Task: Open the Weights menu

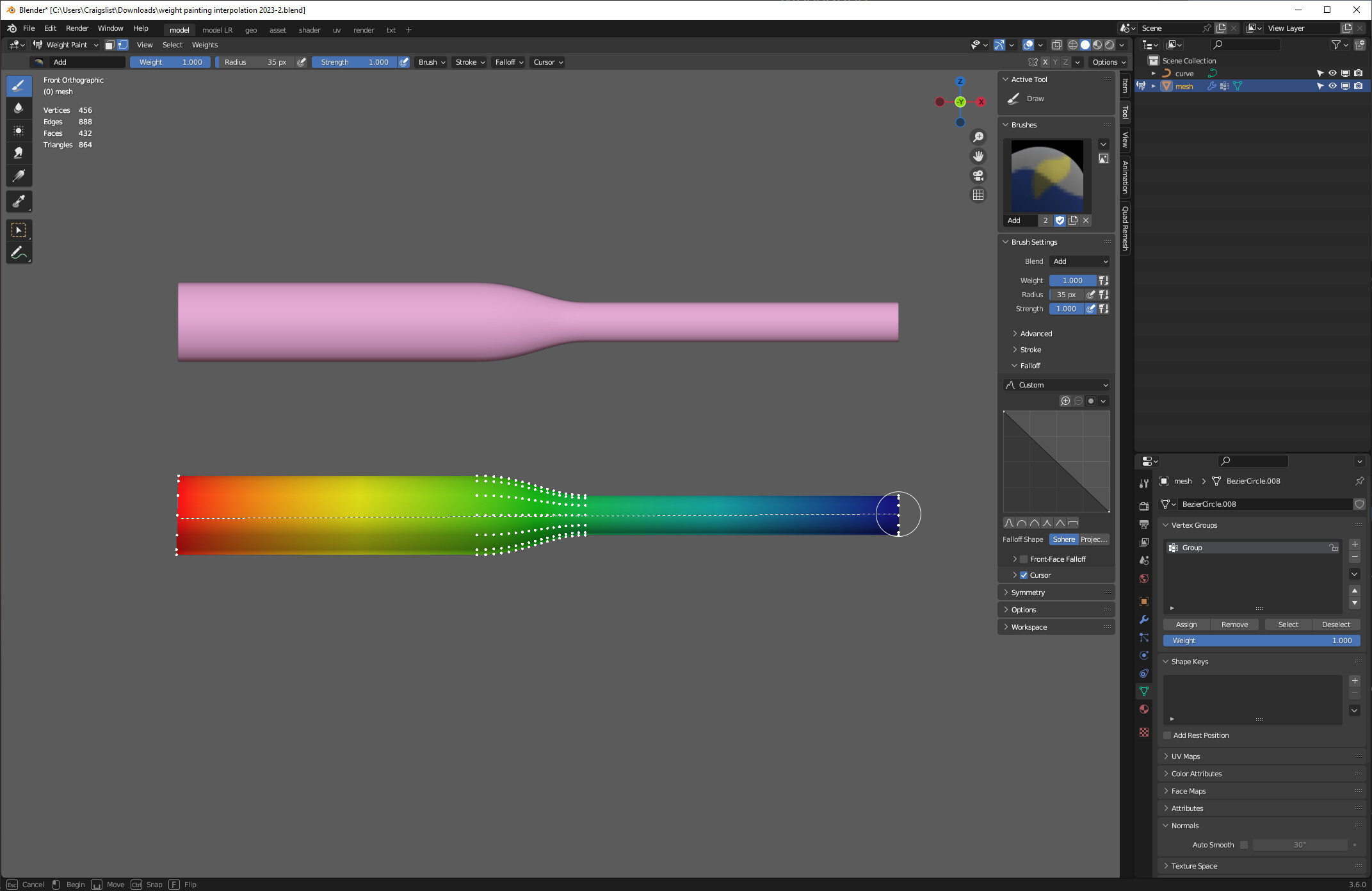Action: (205, 45)
